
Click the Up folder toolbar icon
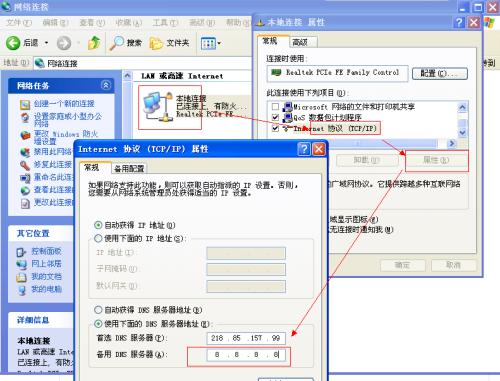click(x=94, y=43)
